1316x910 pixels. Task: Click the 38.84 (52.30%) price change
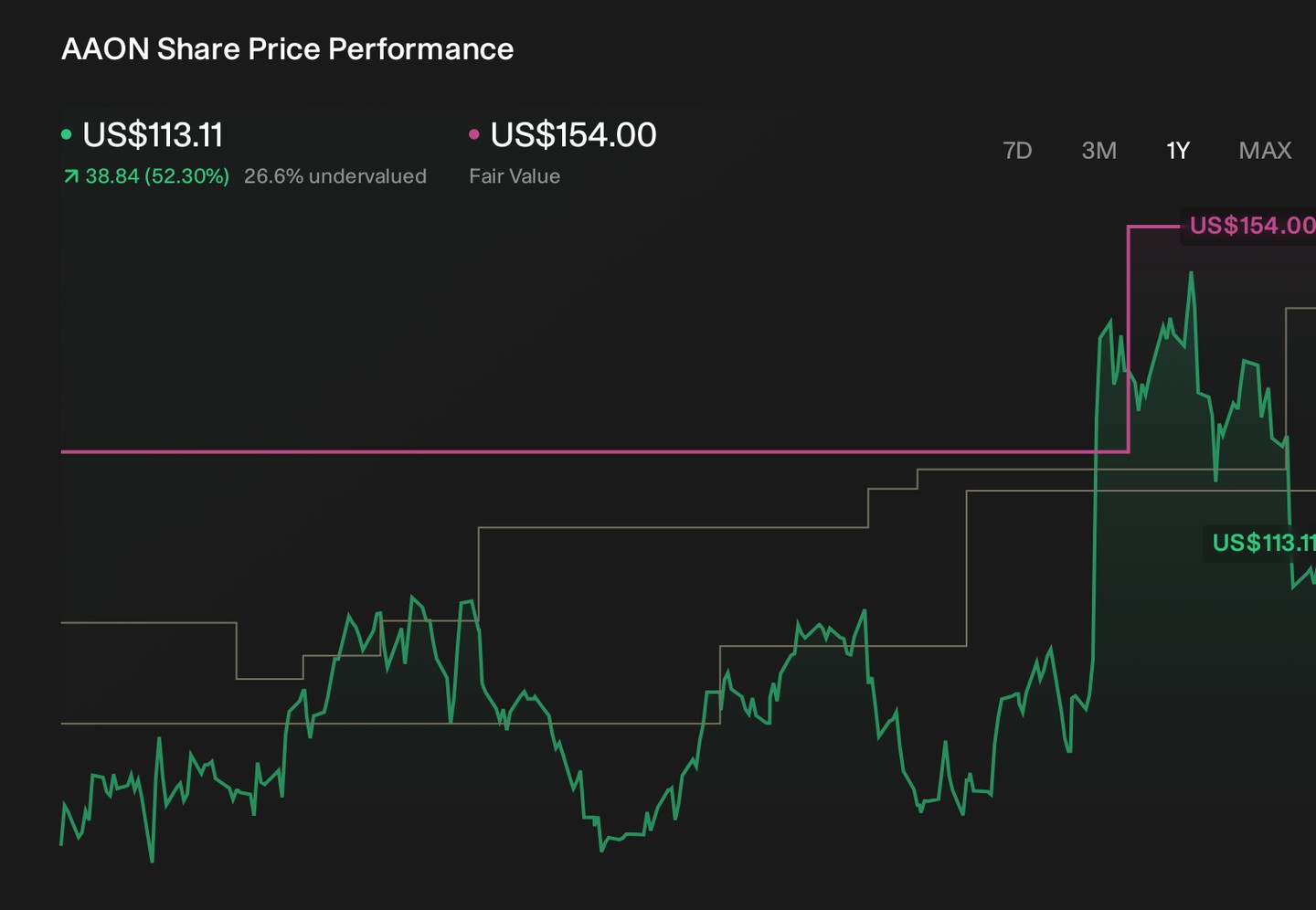pos(157,176)
